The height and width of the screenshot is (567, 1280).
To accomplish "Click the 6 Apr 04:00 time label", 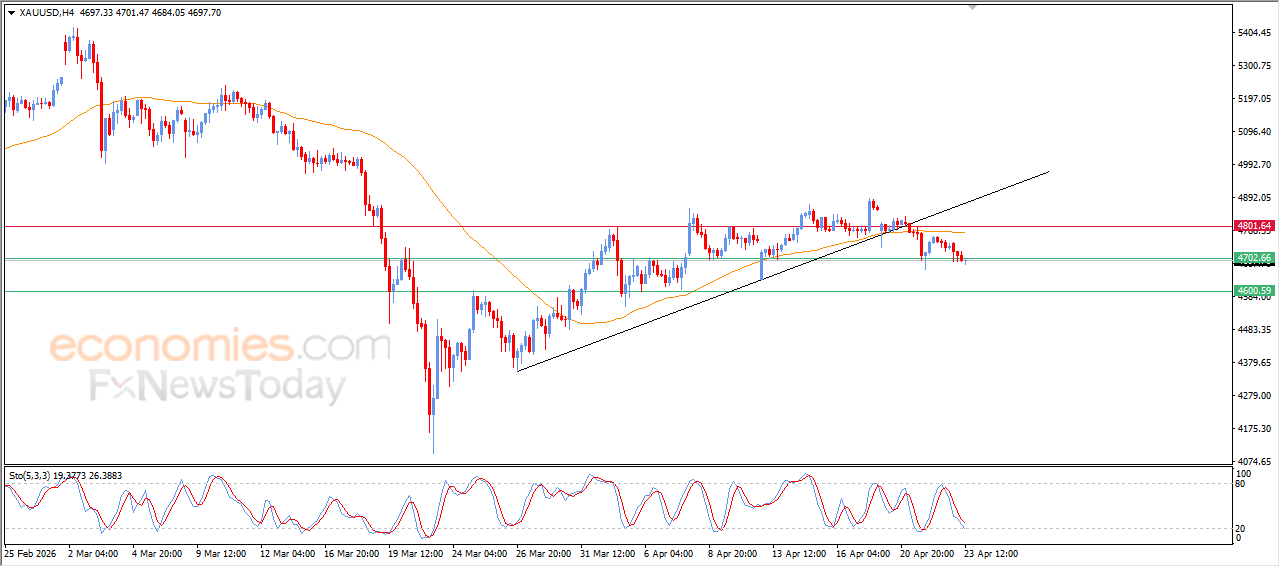I will (670, 552).
